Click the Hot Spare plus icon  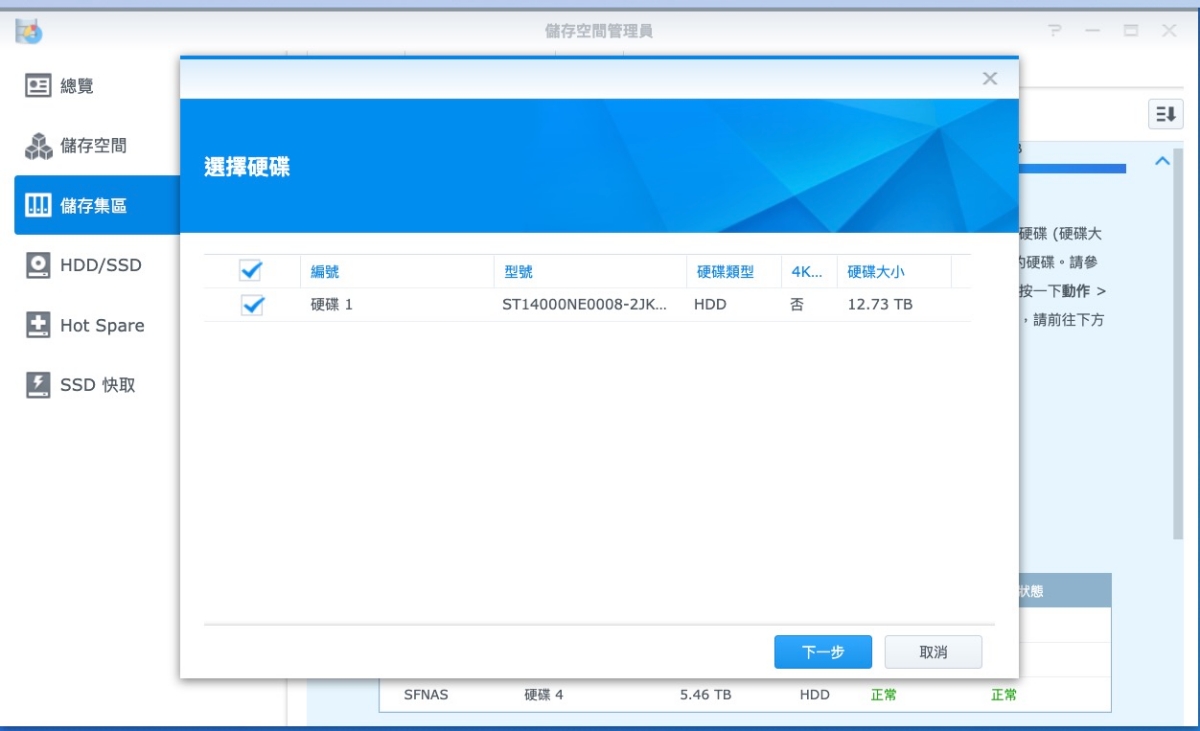pos(38,326)
